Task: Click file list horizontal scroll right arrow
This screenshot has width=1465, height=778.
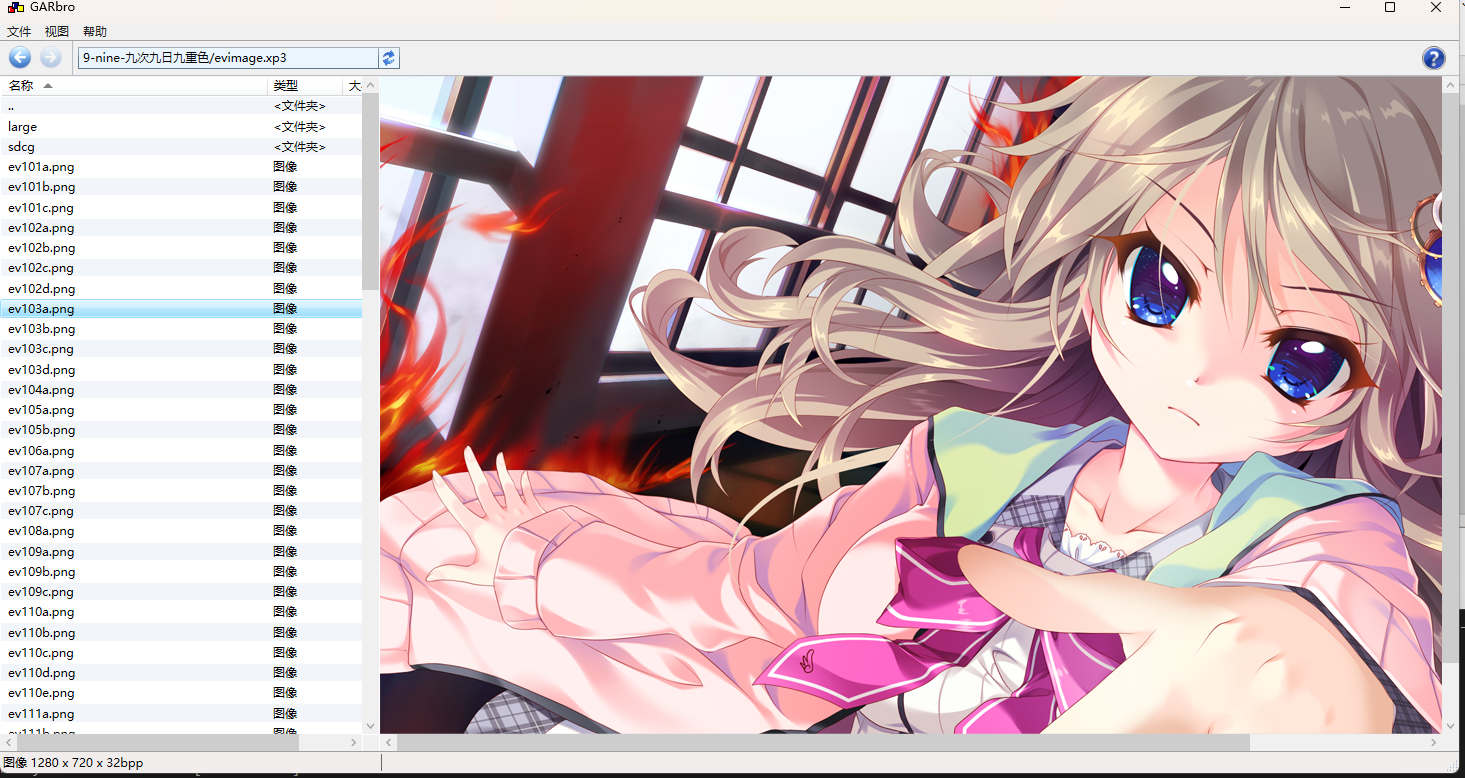Action: [x=354, y=743]
